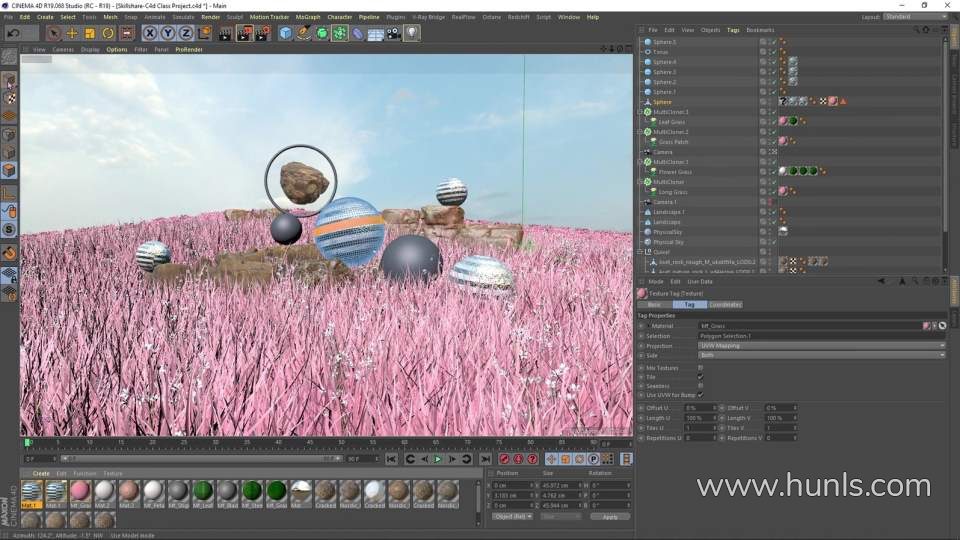Select the Rotate tool

tap(107, 33)
